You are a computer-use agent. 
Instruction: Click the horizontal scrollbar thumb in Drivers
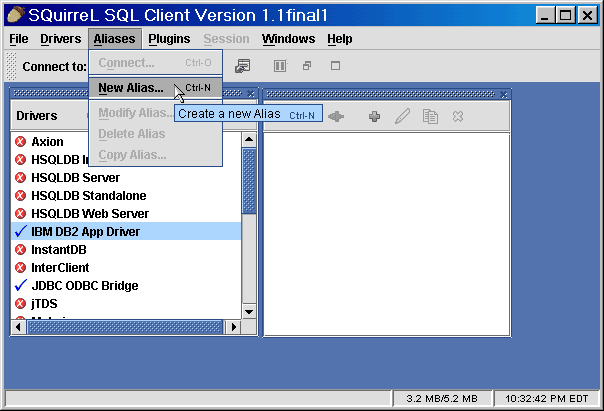coord(124,327)
